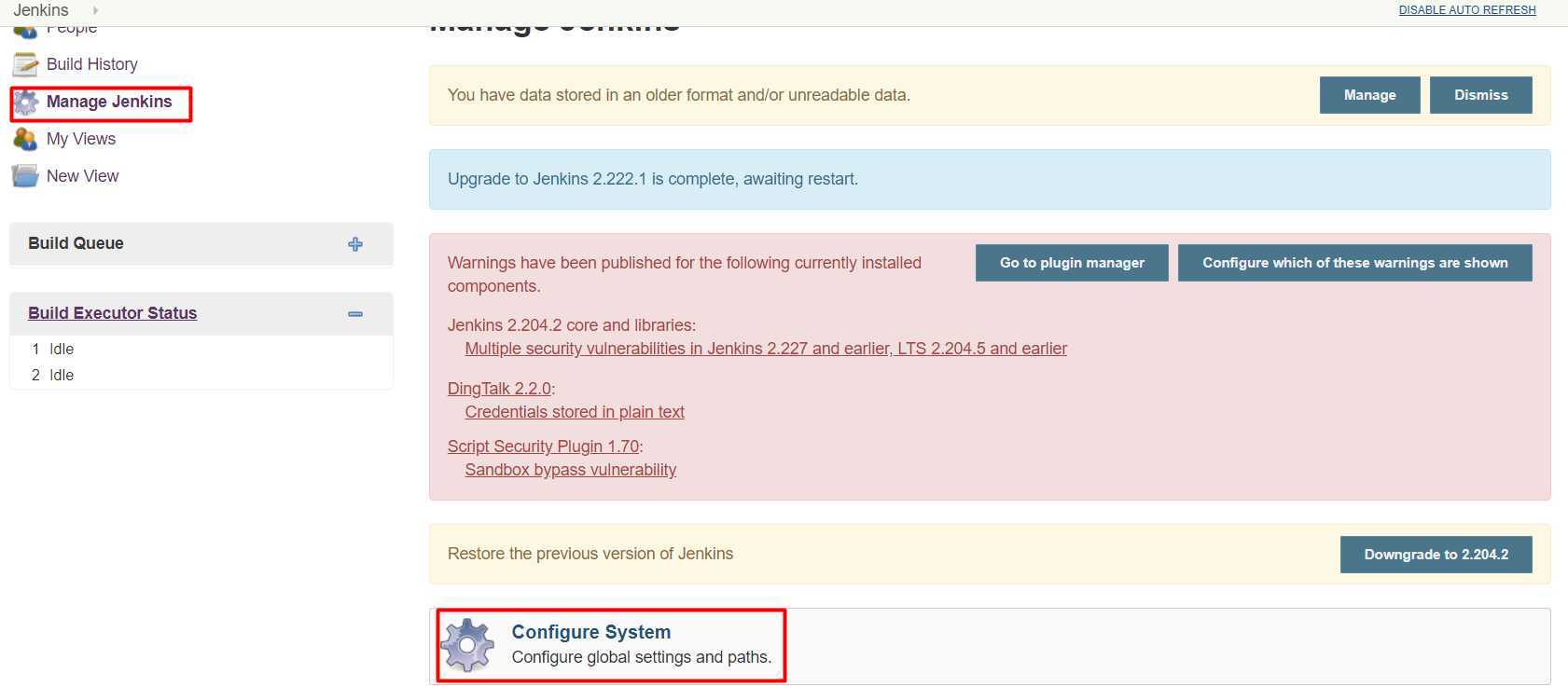Click the My Views people icon
Viewport: 1568px width, 687px height.
tap(25, 139)
